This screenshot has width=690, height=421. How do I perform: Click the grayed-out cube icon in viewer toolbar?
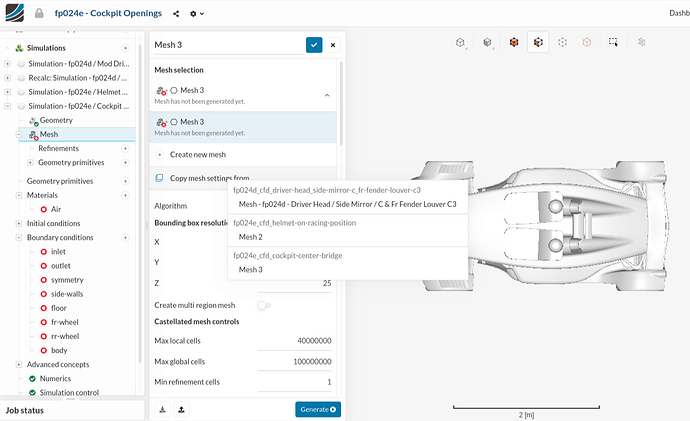tap(642, 42)
